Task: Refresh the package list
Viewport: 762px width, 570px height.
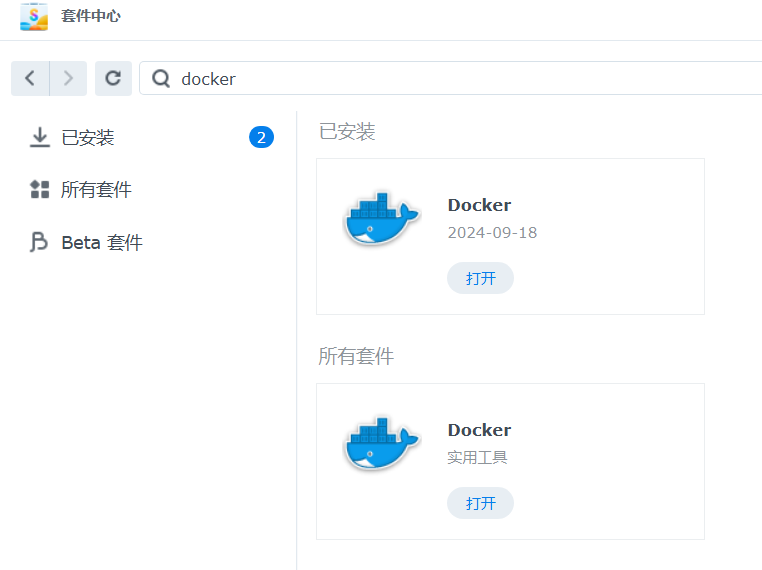Action: click(x=113, y=78)
